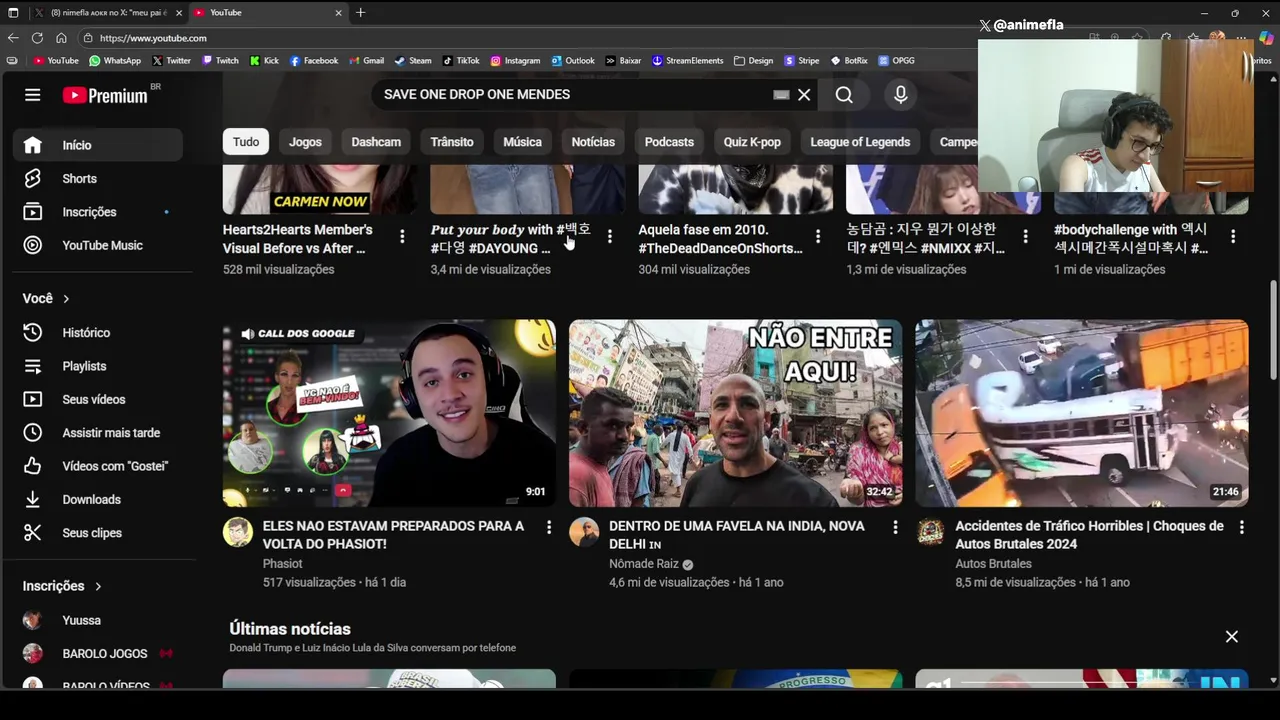Open options menu for Phasiot video
This screenshot has width=1280, height=720.
pos(548,527)
